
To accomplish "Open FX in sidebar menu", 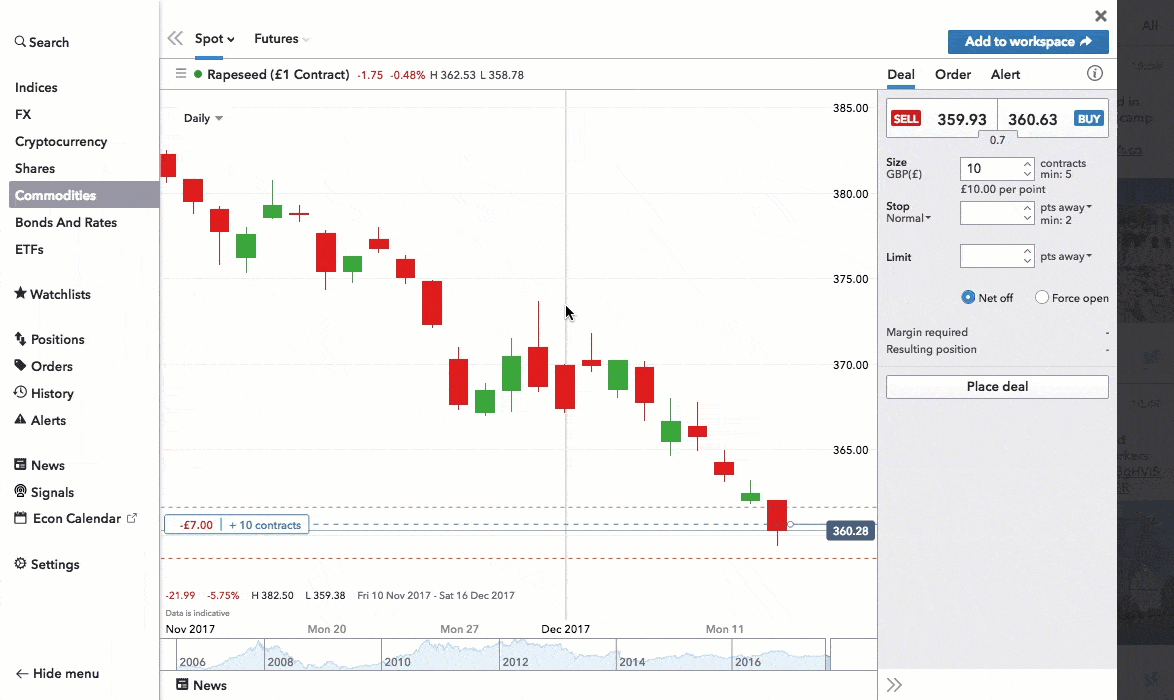I will [x=23, y=115].
